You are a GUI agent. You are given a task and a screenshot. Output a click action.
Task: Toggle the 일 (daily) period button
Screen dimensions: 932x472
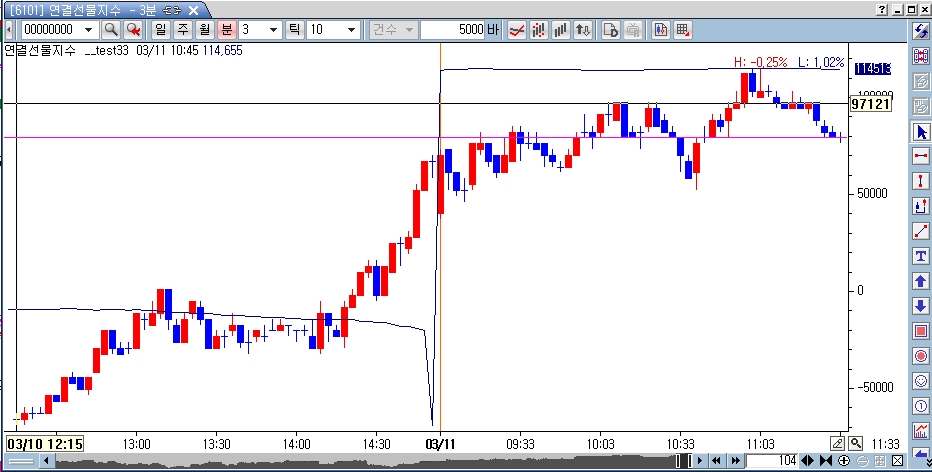point(160,30)
